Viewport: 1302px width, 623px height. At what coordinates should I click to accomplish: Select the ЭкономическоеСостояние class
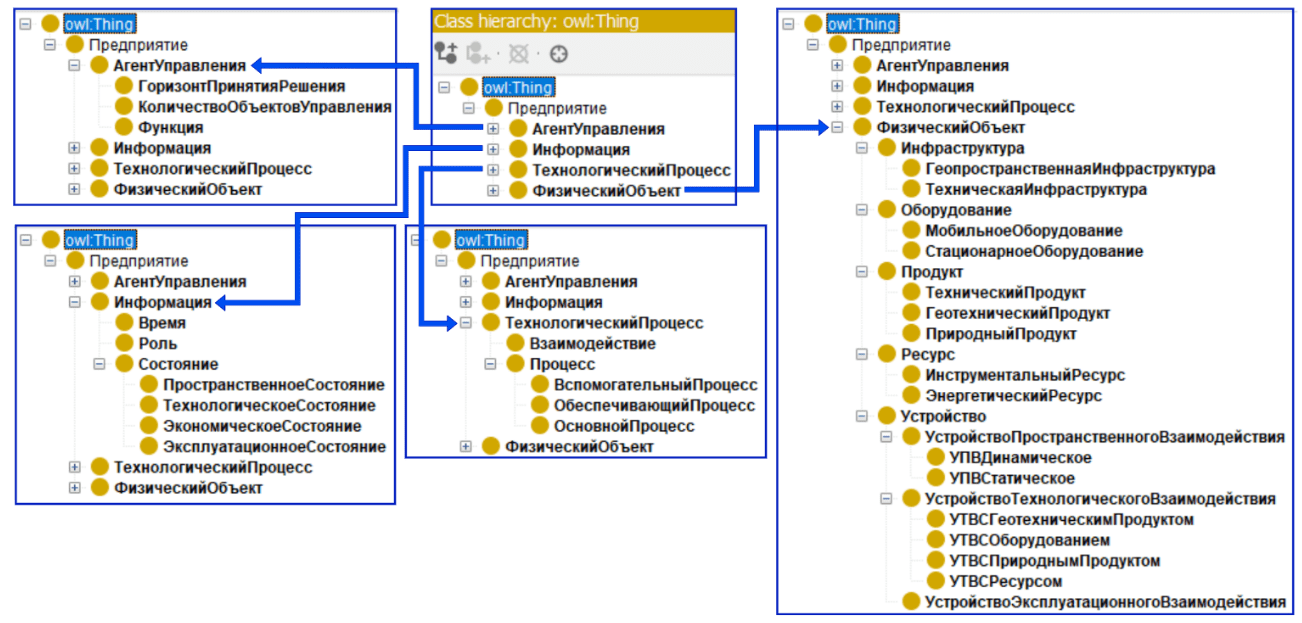point(263,426)
